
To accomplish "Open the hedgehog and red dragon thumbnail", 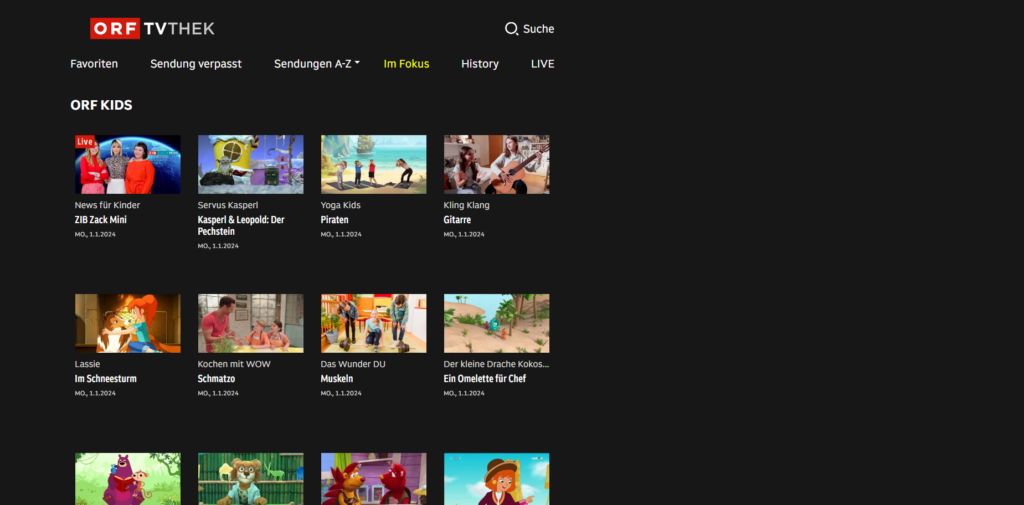I will coord(374,479).
